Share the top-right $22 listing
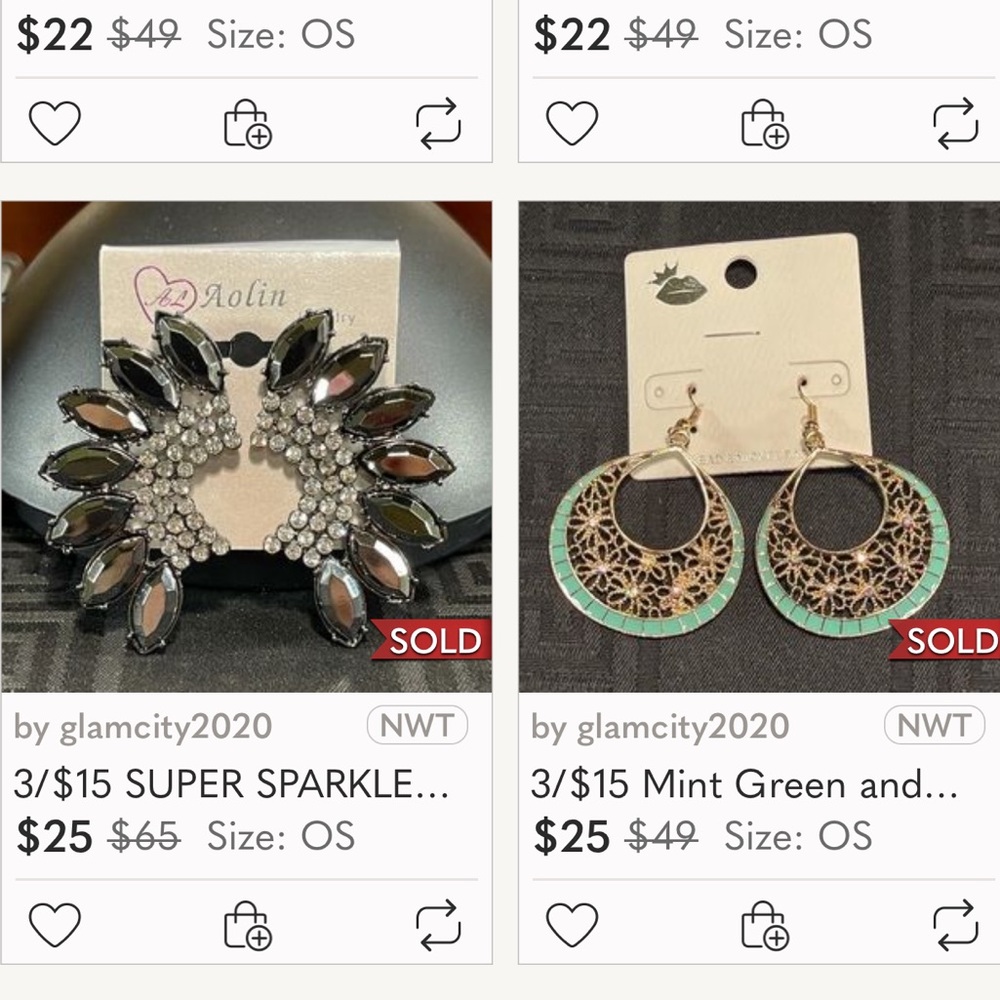Image resolution: width=1000 pixels, height=1000 pixels. 955,123
